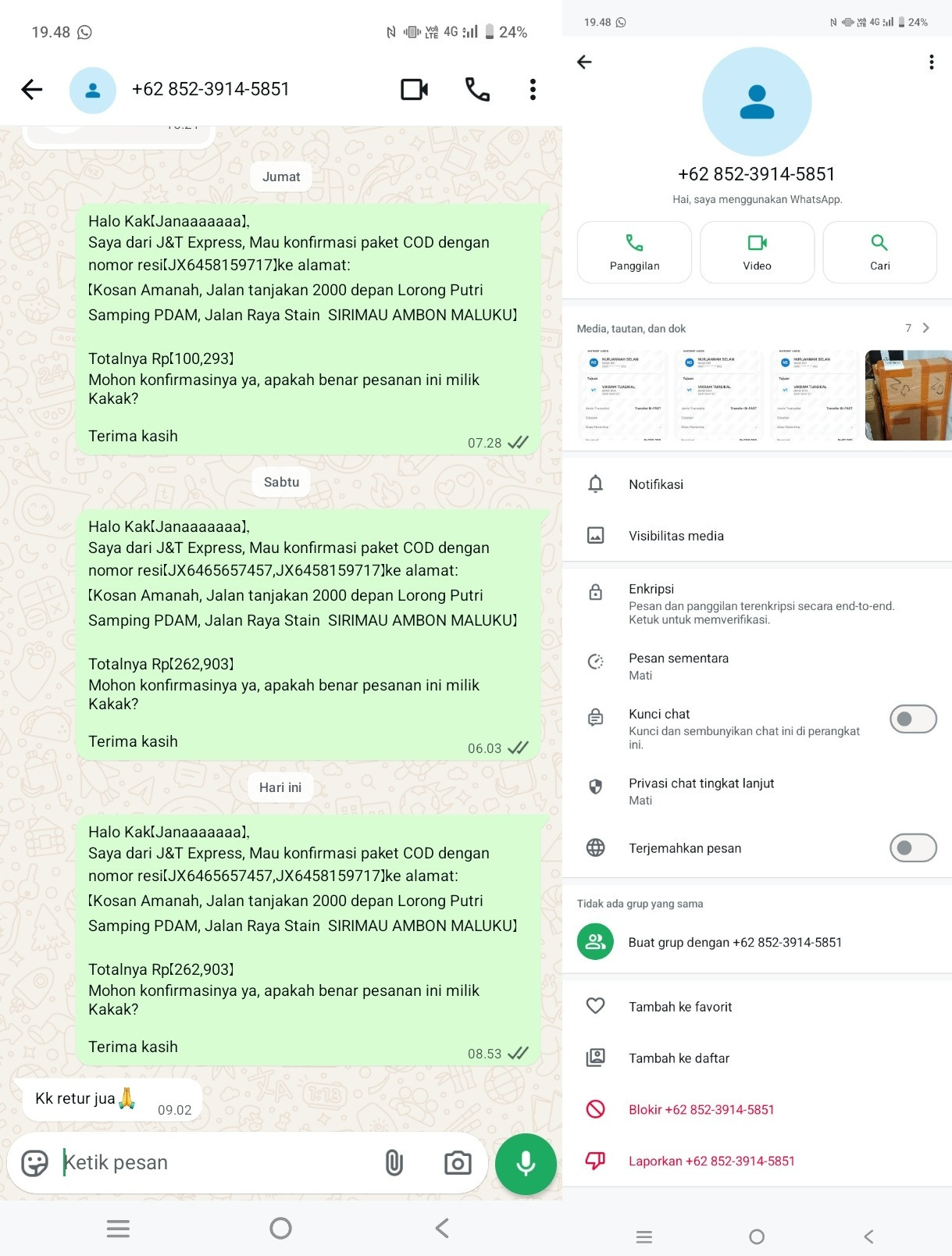The image size is (952, 1256).
Task: Open Visibilitas media option
Action: (x=757, y=536)
